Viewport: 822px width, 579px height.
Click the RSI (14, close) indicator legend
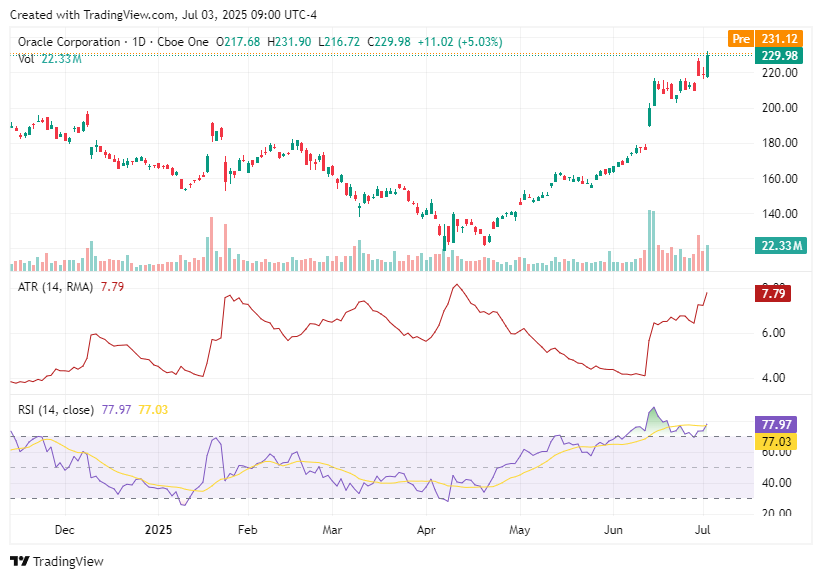pyautogui.click(x=56, y=410)
